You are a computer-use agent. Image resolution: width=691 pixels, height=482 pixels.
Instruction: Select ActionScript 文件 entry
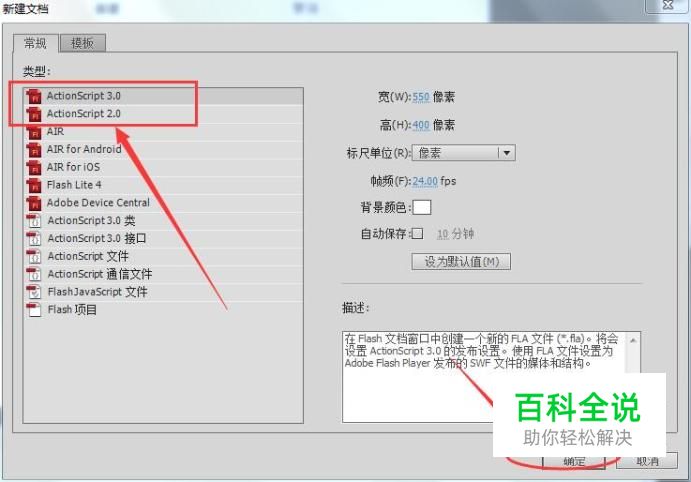pos(163,256)
